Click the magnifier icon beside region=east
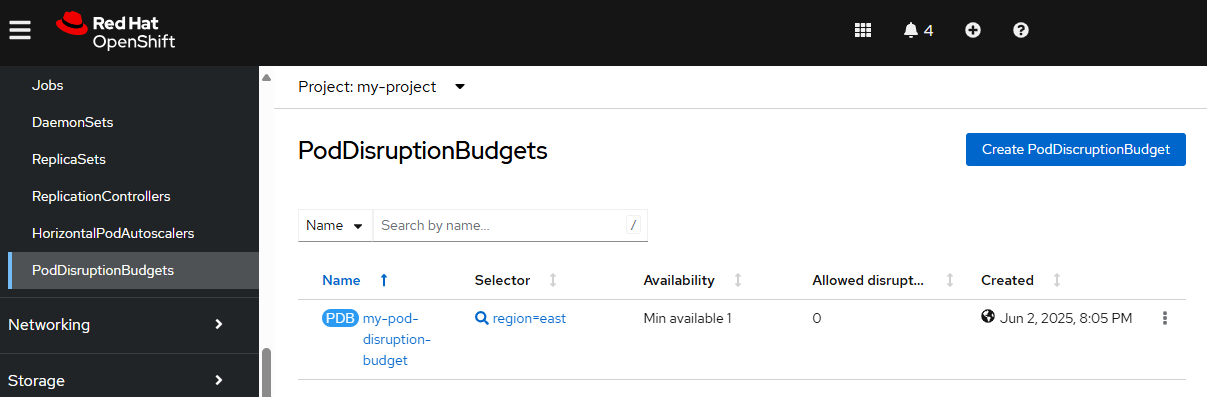 coord(482,318)
